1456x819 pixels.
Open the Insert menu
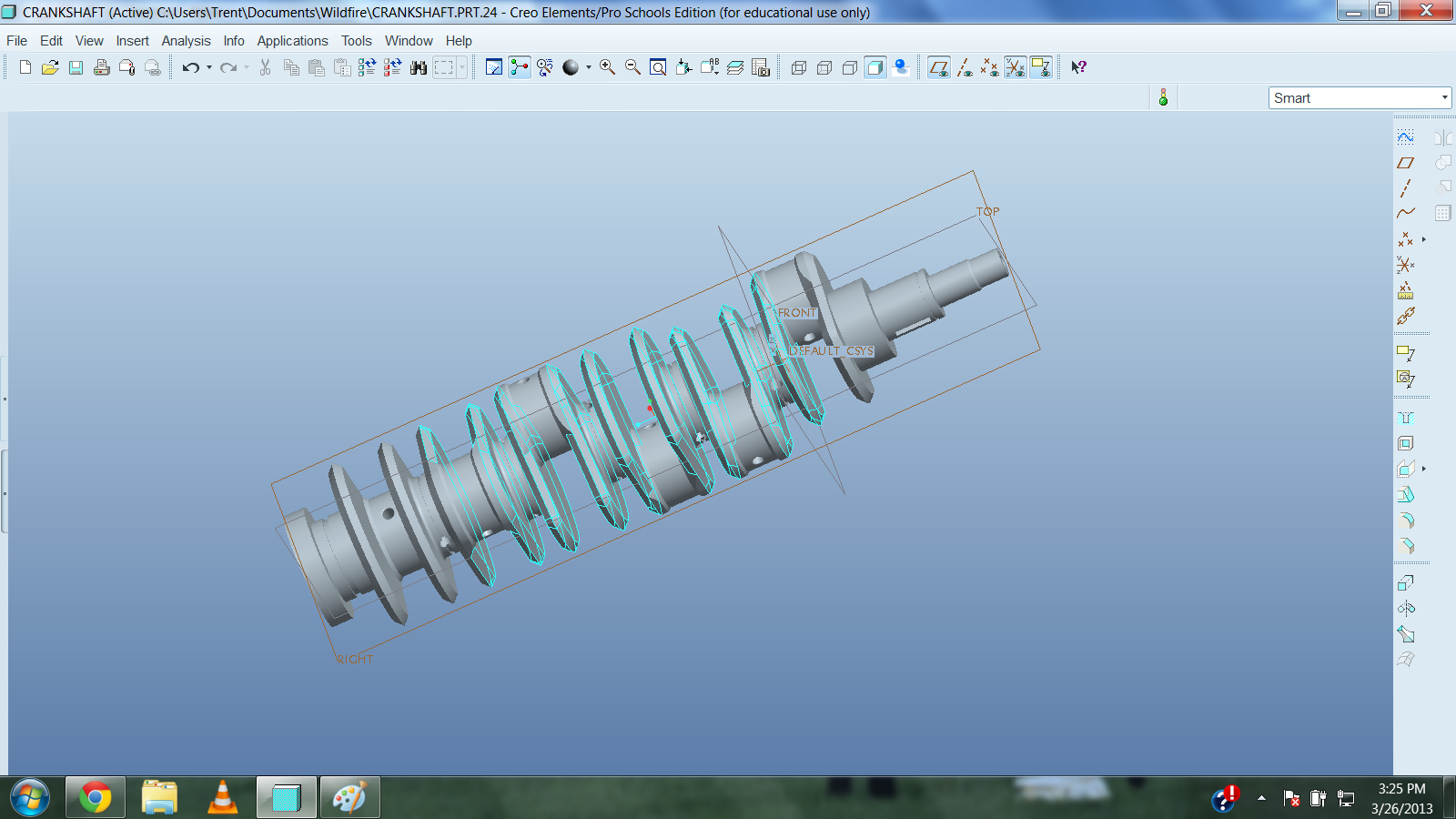(x=132, y=41)
